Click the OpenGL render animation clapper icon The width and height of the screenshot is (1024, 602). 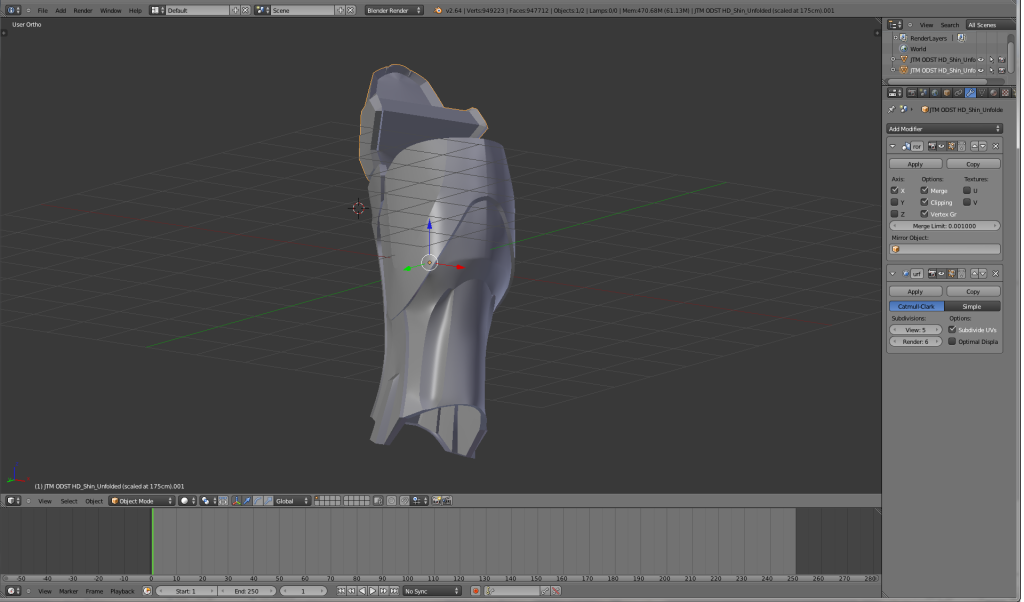pyautogui.click(x=447, y=501)
